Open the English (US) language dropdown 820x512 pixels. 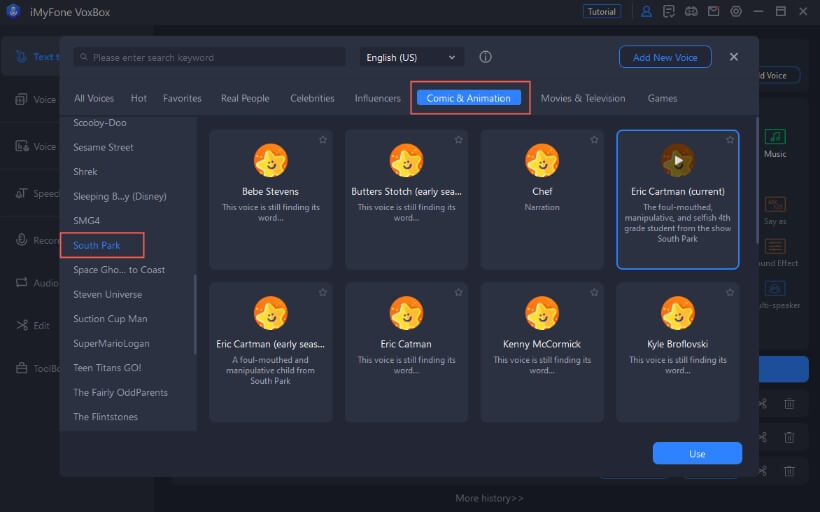click(x=411, y=57)
